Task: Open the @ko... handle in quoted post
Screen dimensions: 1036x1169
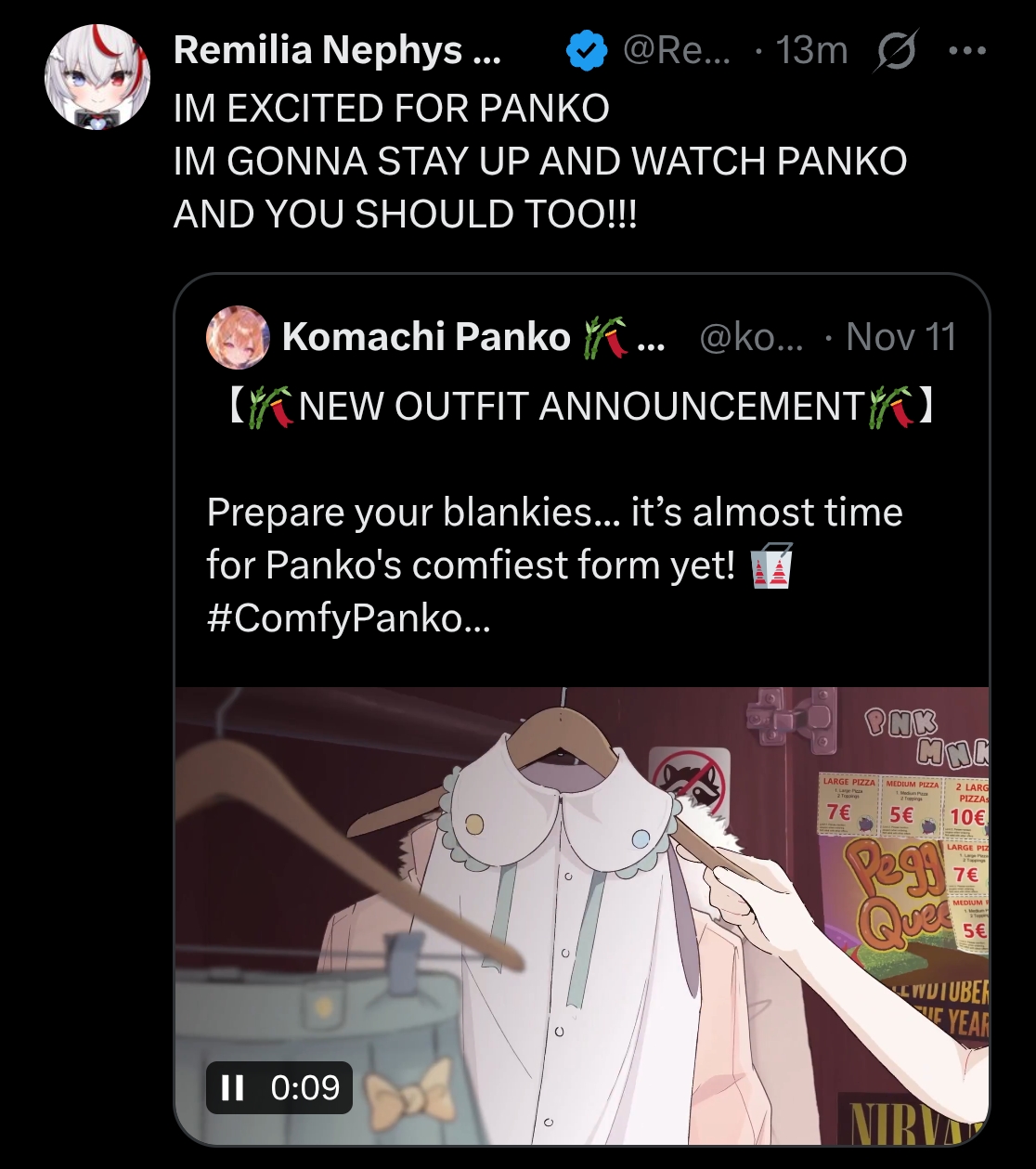Action: coord(752,337)
